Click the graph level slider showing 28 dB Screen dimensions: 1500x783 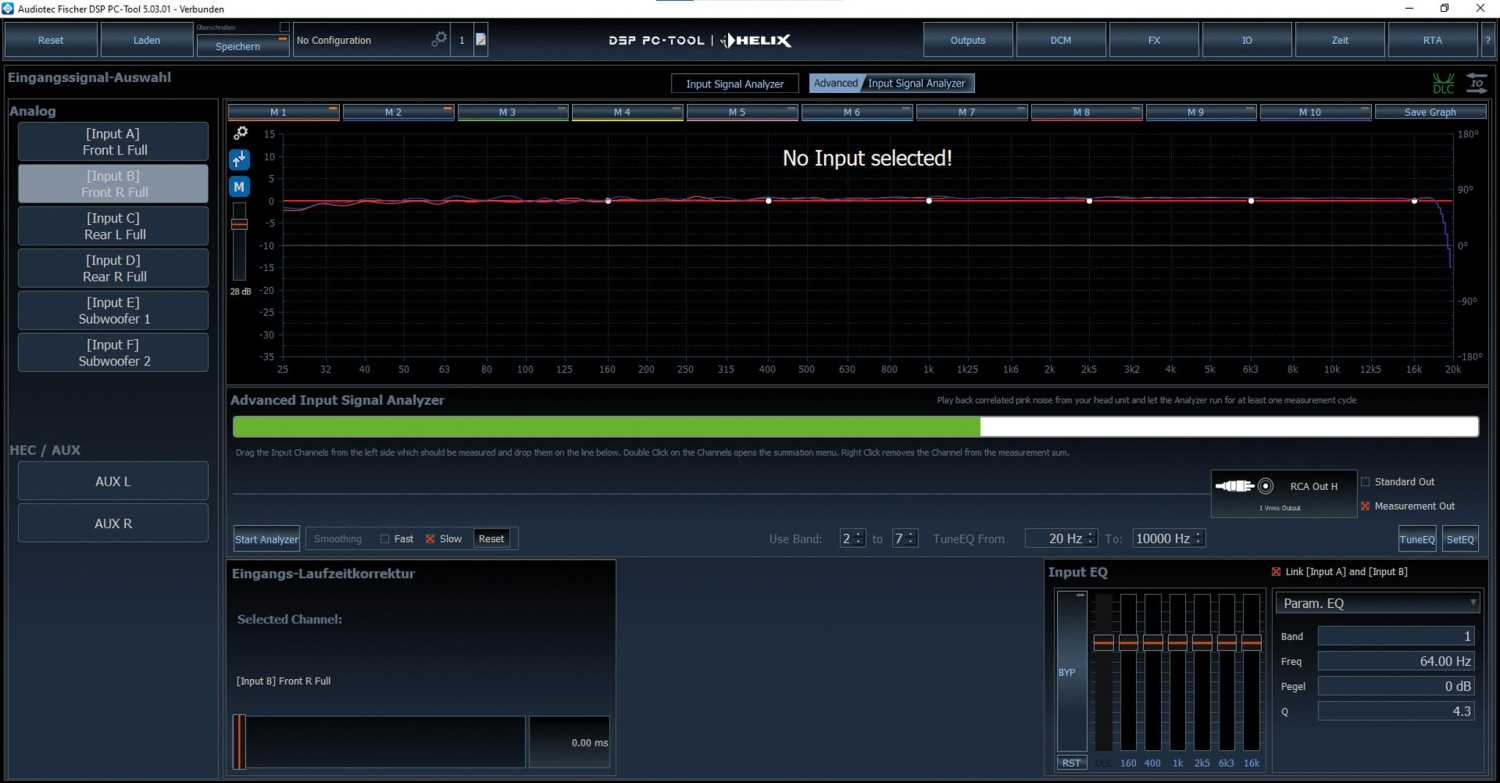pos(239,224)
